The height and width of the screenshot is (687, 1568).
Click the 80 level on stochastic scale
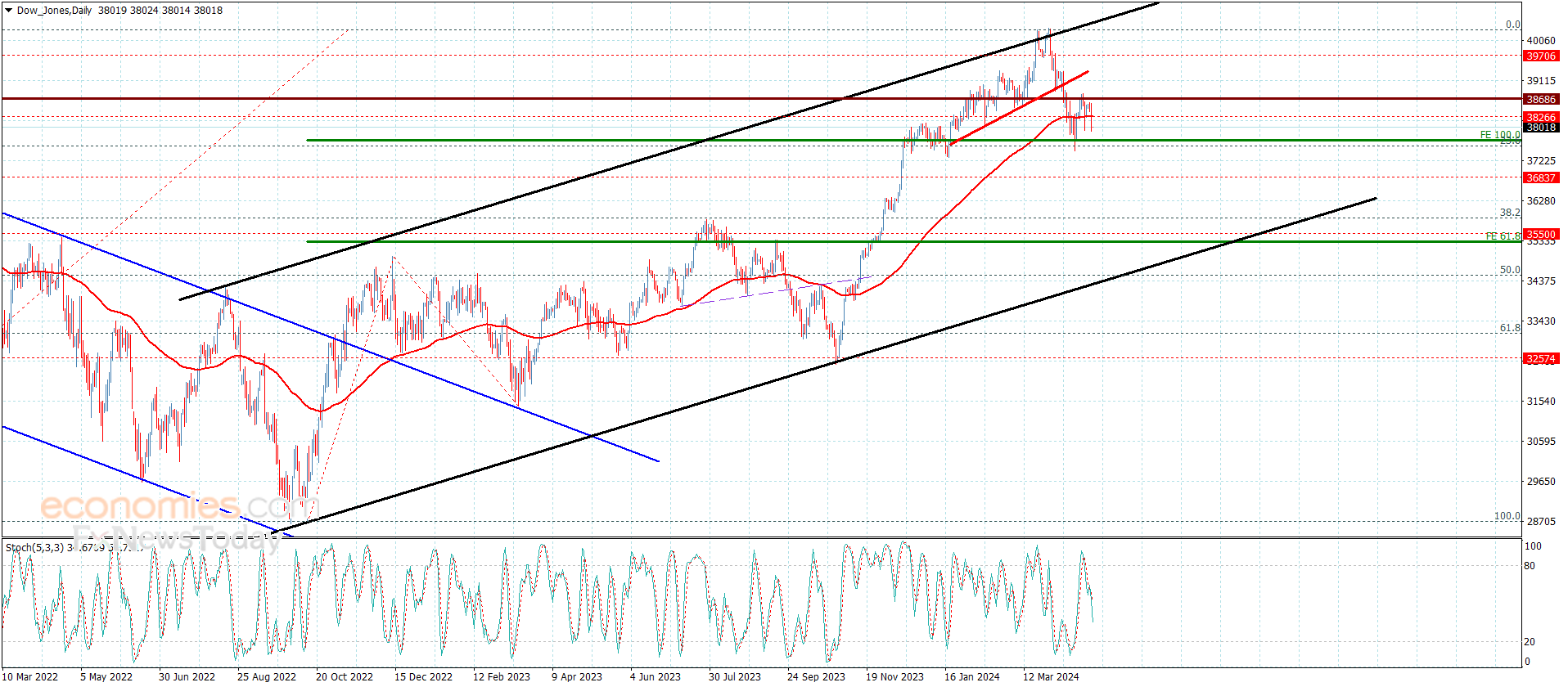click(1530, 566)
